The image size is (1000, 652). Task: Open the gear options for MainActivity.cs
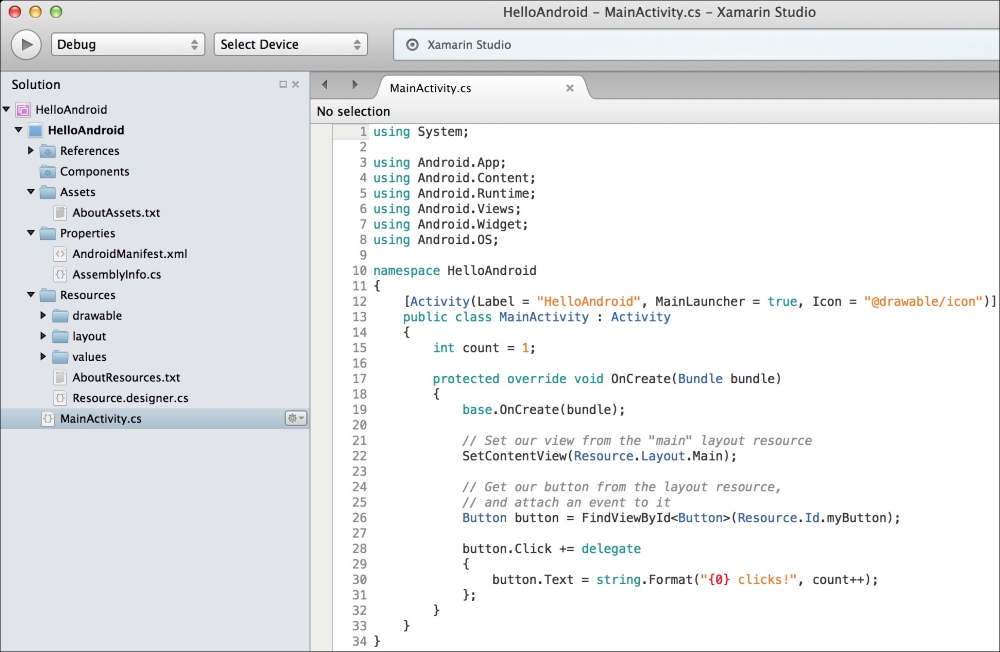click(x=295, y=419)
